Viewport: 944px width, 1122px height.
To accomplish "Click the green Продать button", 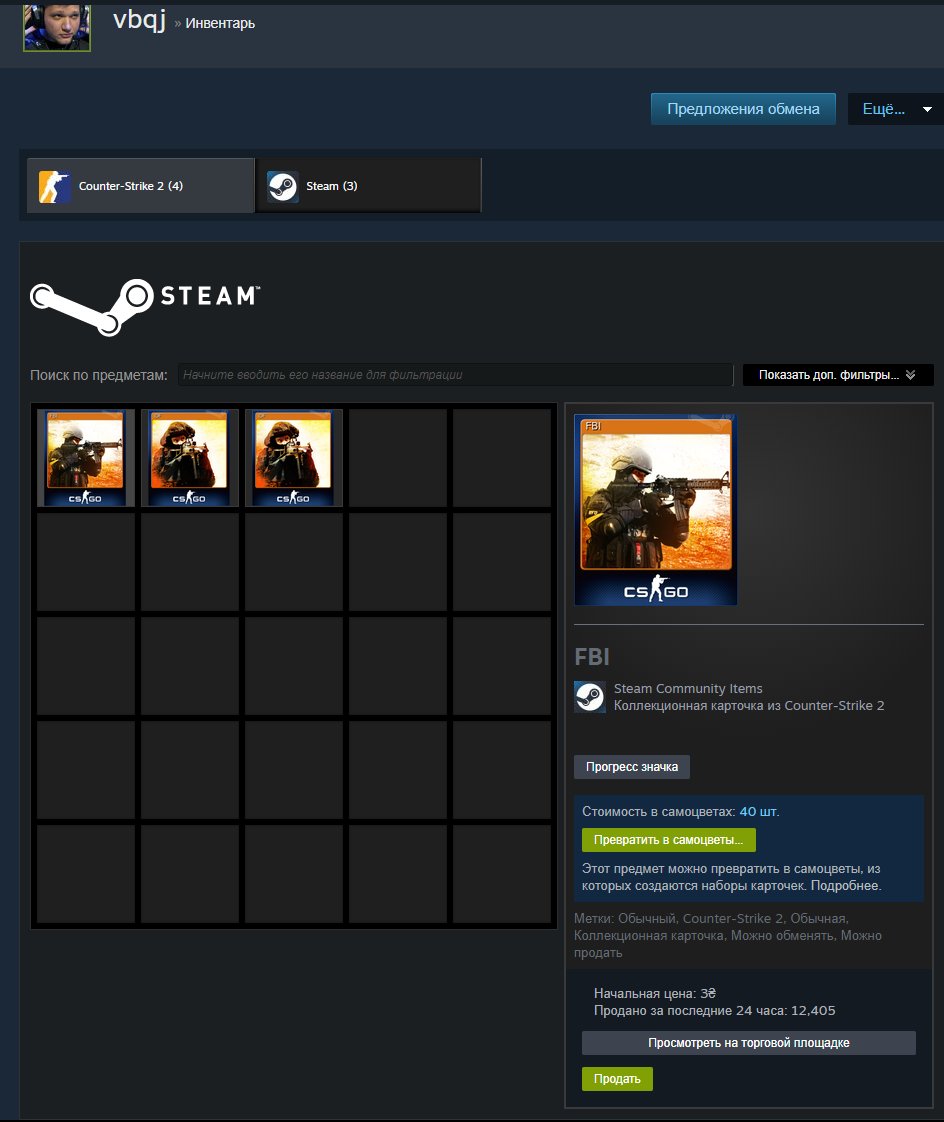I will coord(617,1079).
